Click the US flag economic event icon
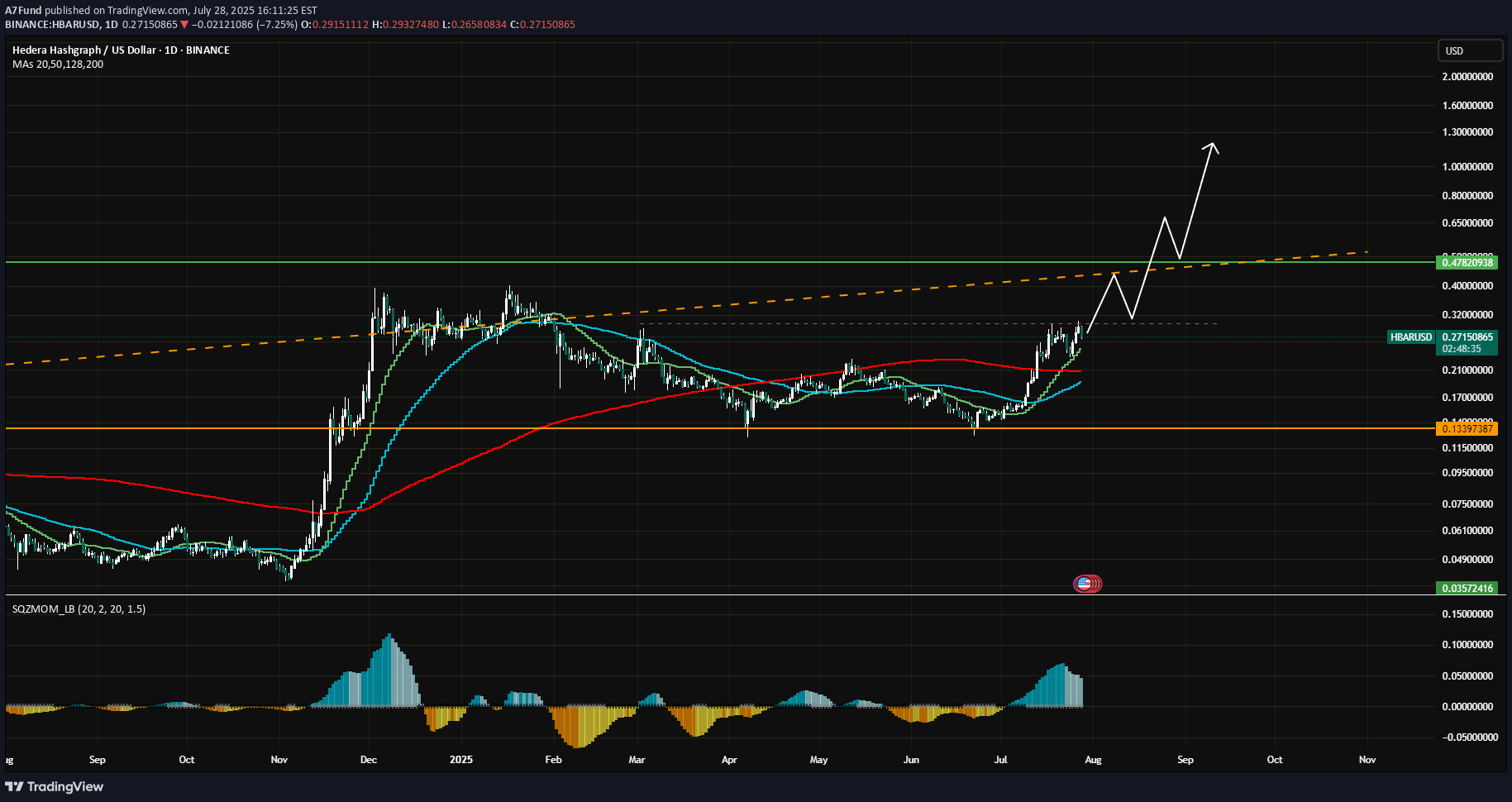This screenshot has width=1512, height=802. click(x=1083, y=584)
